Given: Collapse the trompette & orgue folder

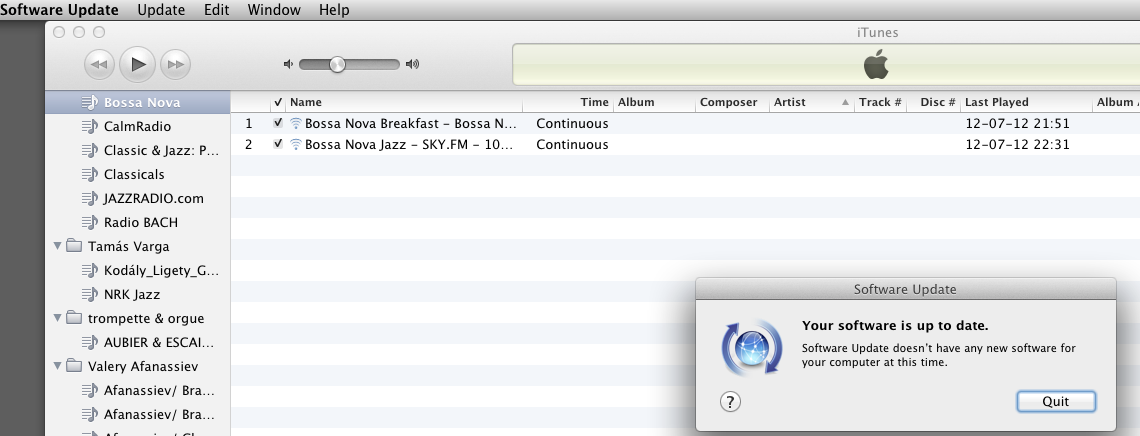Looking at the screenshot, I should coord(57,318).
